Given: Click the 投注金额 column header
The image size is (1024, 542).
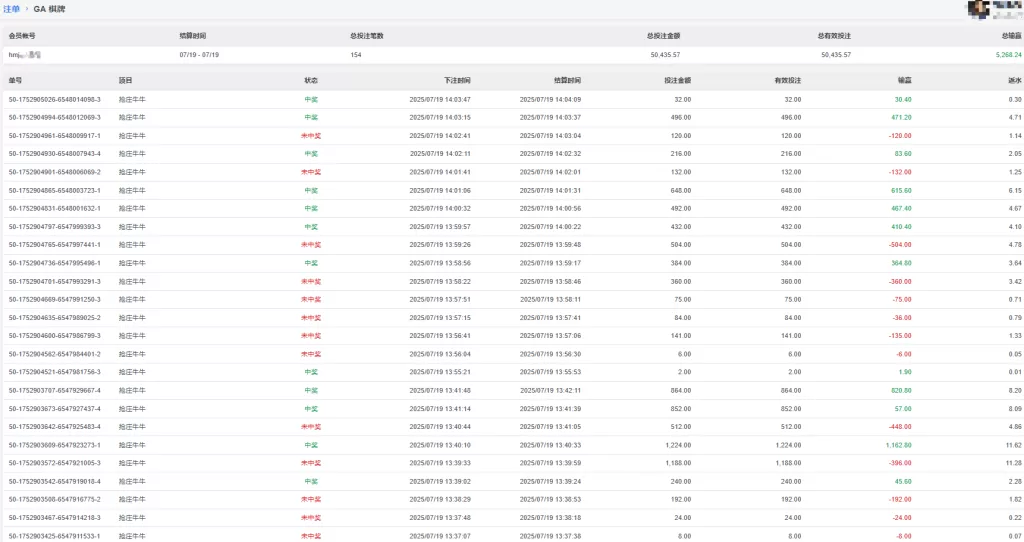Looking at the screenshot, I should (x=677, y=80).
